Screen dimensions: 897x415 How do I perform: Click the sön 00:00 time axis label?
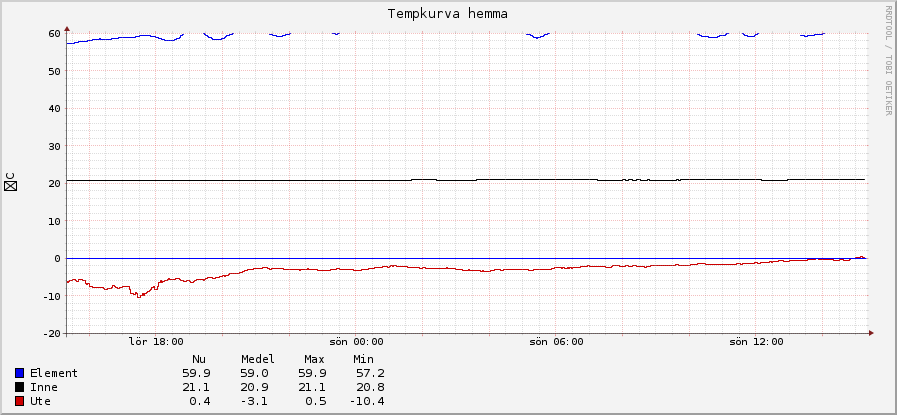357,342
